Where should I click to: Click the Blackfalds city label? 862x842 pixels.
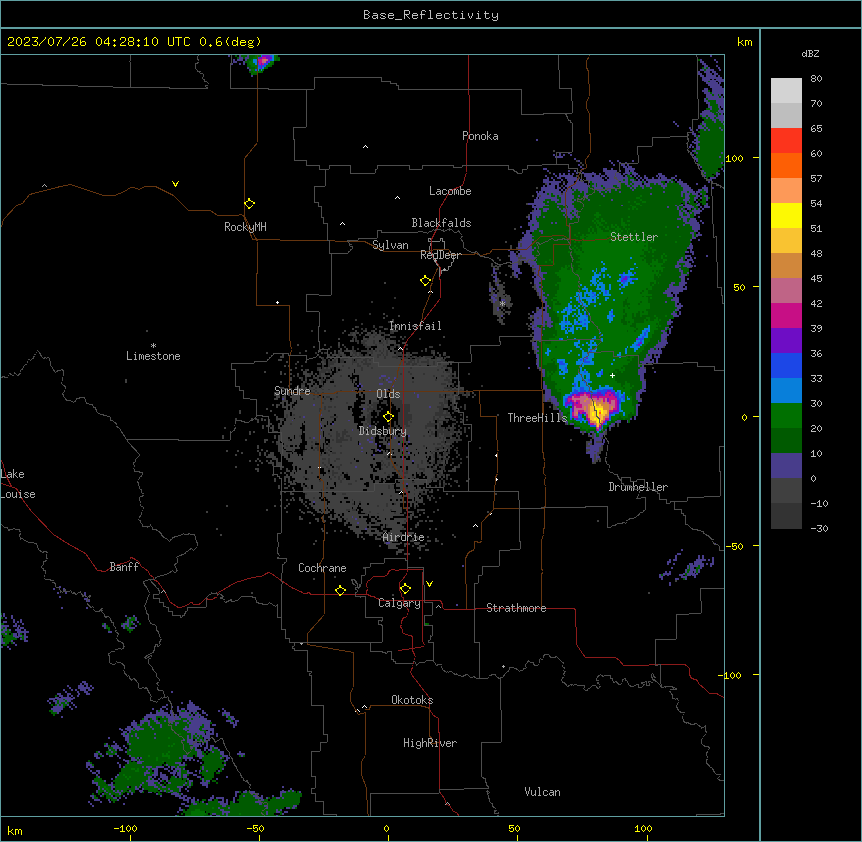tap(441, 223)
